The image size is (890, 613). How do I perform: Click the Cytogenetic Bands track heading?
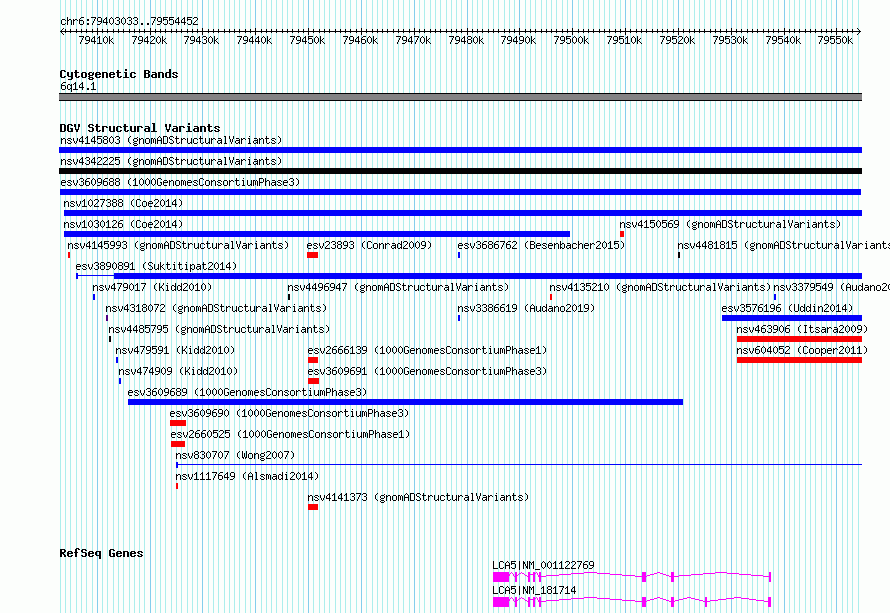(x=119, y=74)
